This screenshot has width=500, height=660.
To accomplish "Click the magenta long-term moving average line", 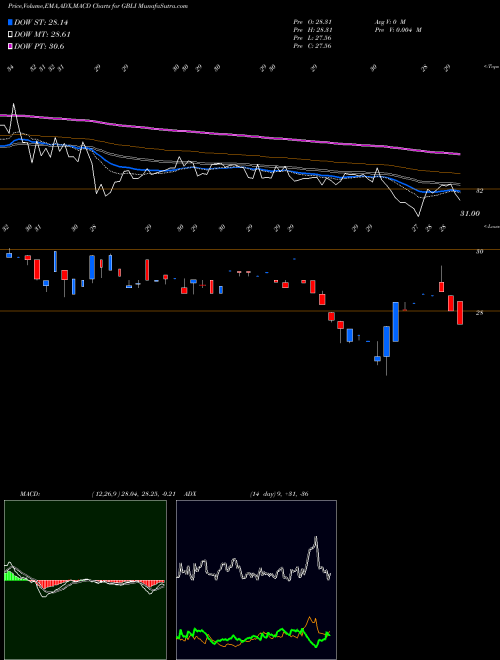I will tap(229, 134).
